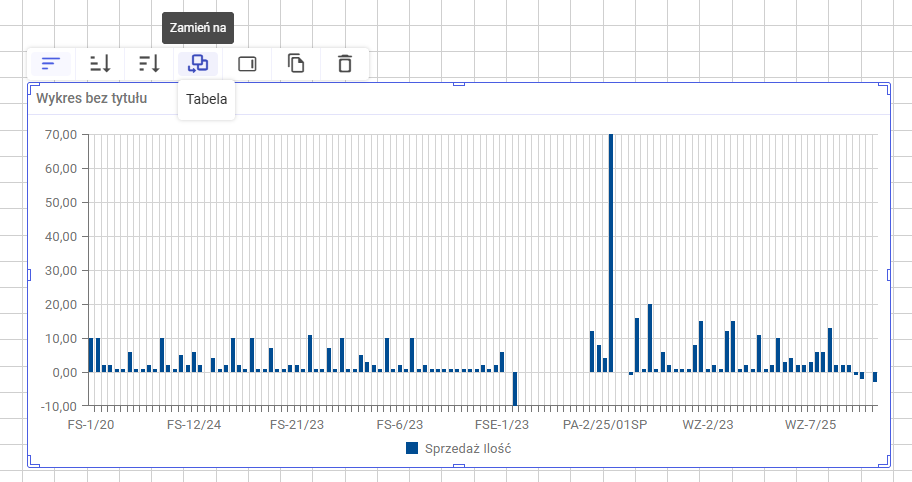Sort chart descending with the toolbar icon
This screenshot has height=482, width=912.
click(149, 64)
